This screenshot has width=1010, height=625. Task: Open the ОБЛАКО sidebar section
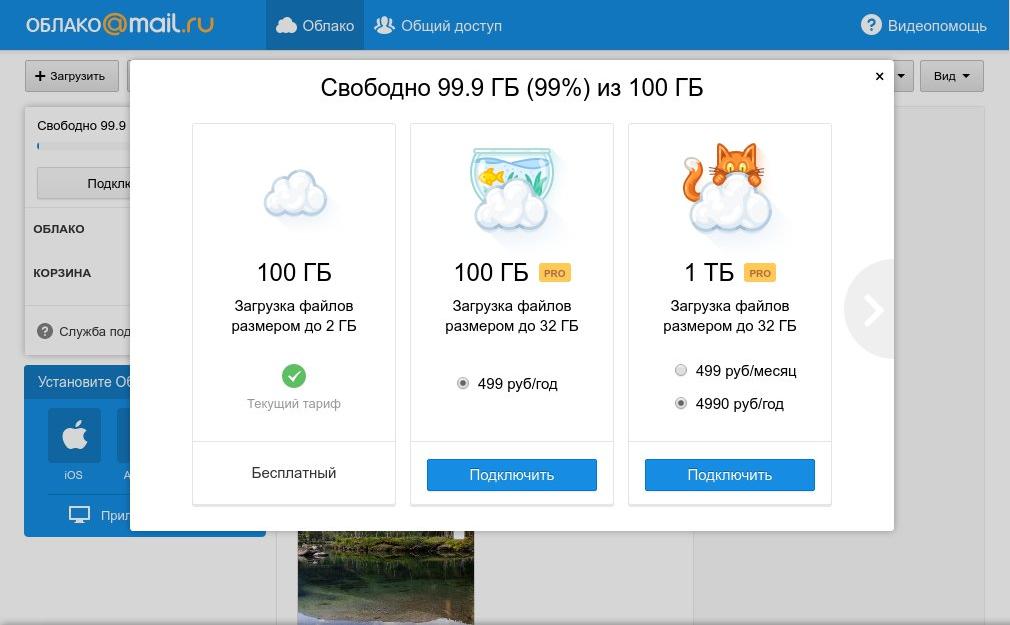[x=59, y=229]
